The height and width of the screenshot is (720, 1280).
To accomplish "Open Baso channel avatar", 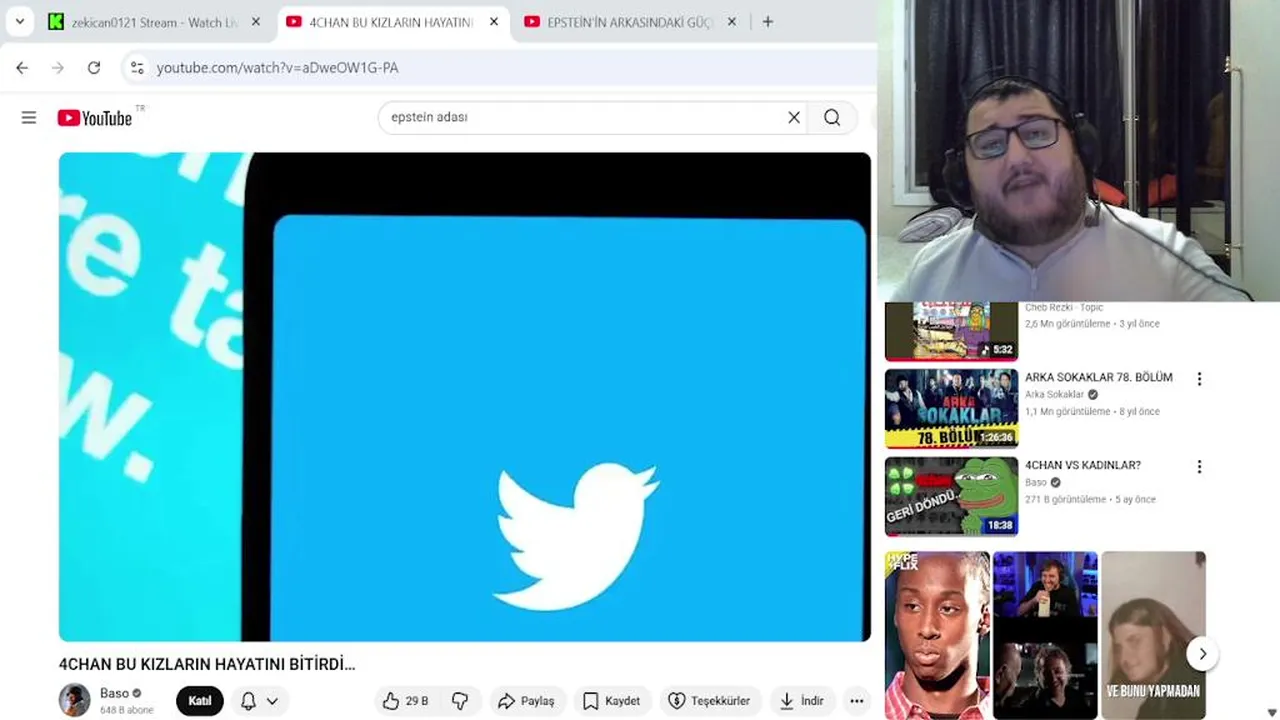I will [x=75, y=700].
